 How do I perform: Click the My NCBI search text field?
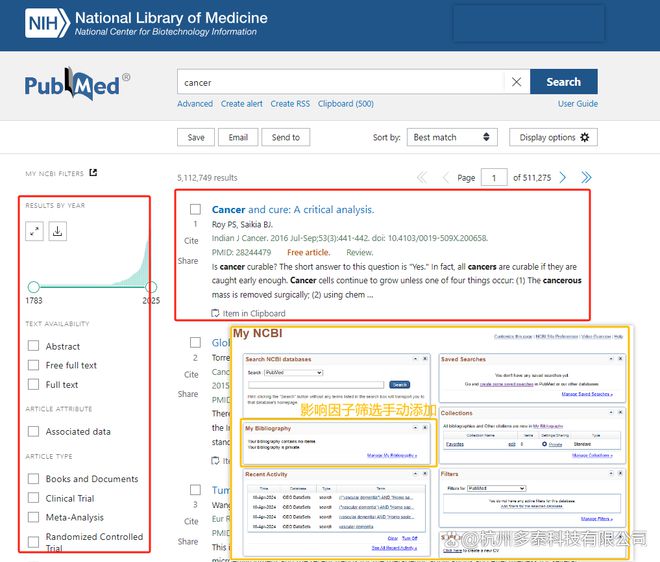[x=316, y=384]
